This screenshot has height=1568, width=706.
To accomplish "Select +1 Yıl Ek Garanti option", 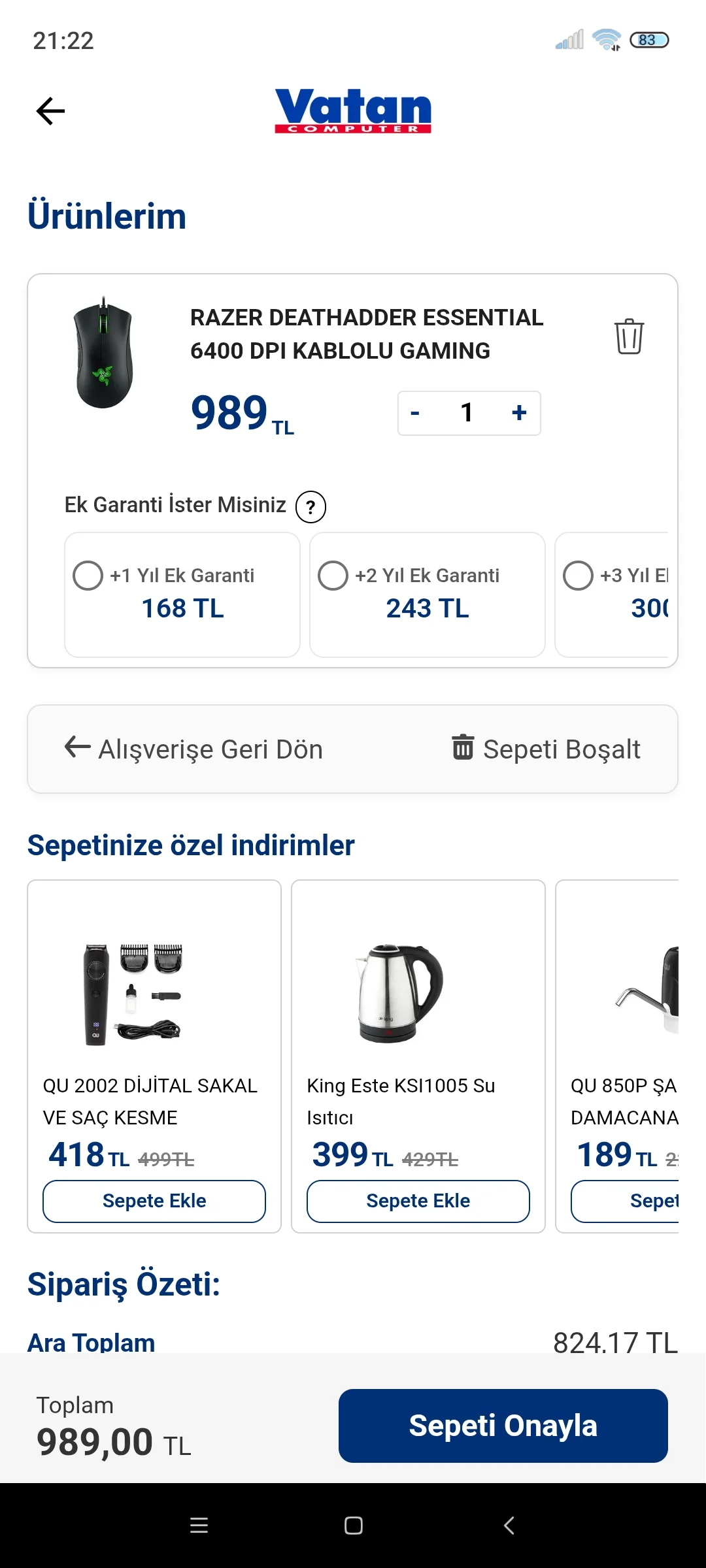I will [88, 576].
